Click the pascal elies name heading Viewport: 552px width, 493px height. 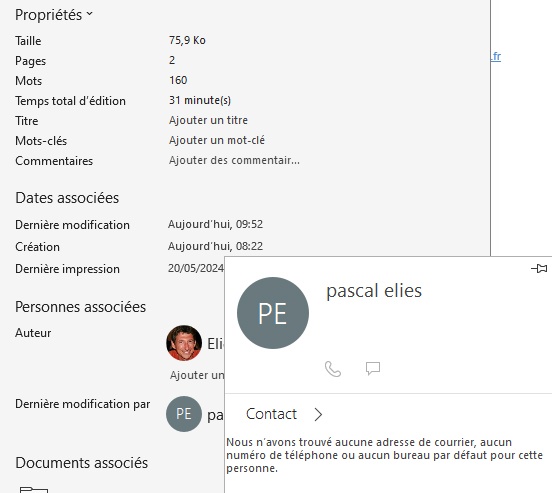pyautogui.click(x=374, y=291)
